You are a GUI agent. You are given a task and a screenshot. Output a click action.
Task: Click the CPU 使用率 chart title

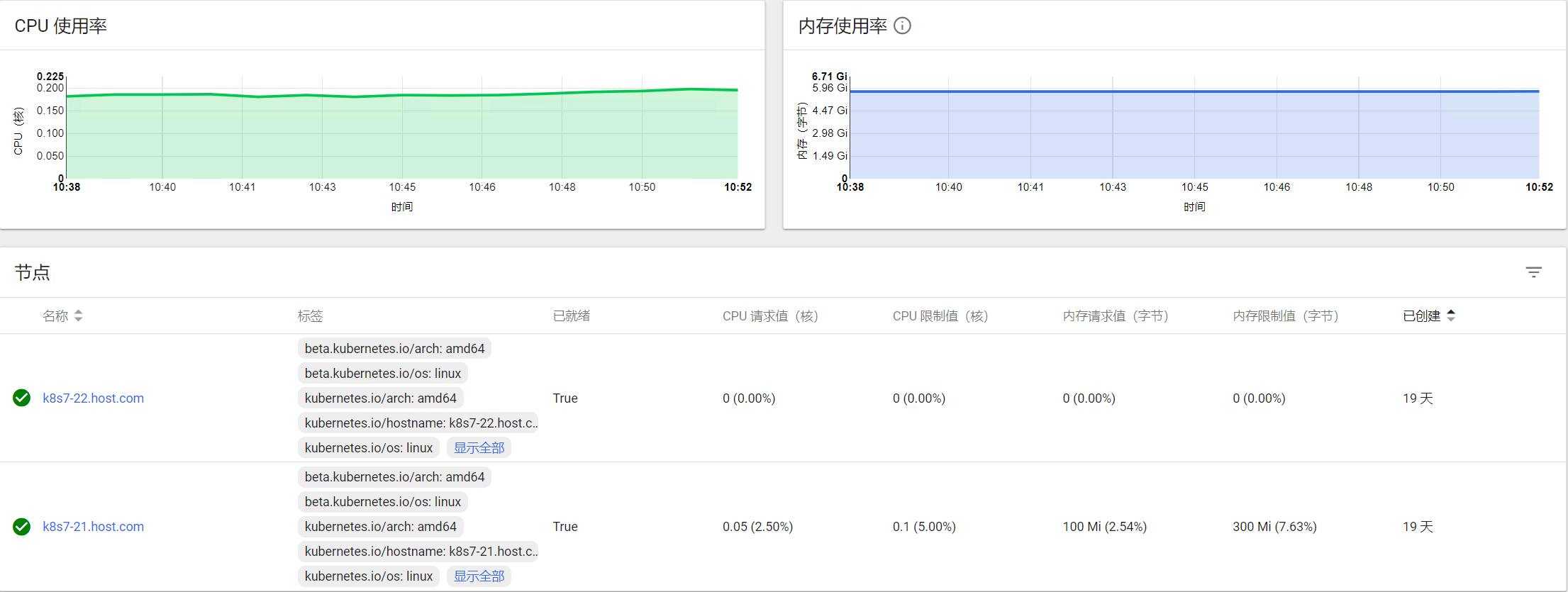coord(60,26)
